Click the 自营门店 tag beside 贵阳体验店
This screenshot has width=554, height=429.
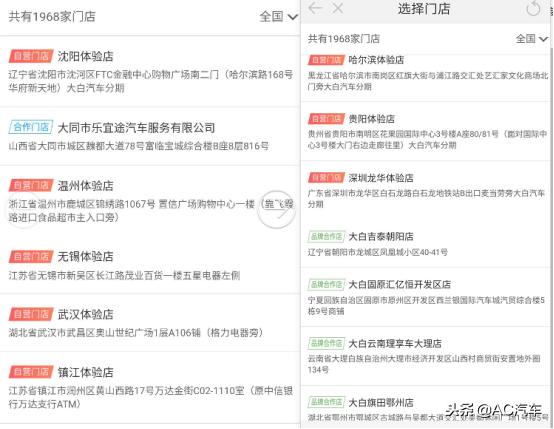pyautogui.click(x=326, y=119)
